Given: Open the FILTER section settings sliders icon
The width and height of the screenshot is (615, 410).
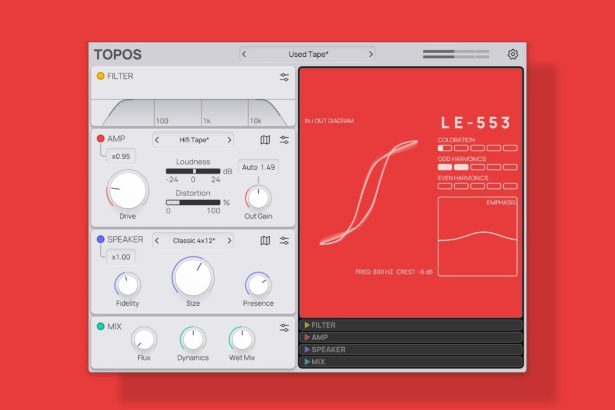Looking at the screenshot, I should 285,76.
